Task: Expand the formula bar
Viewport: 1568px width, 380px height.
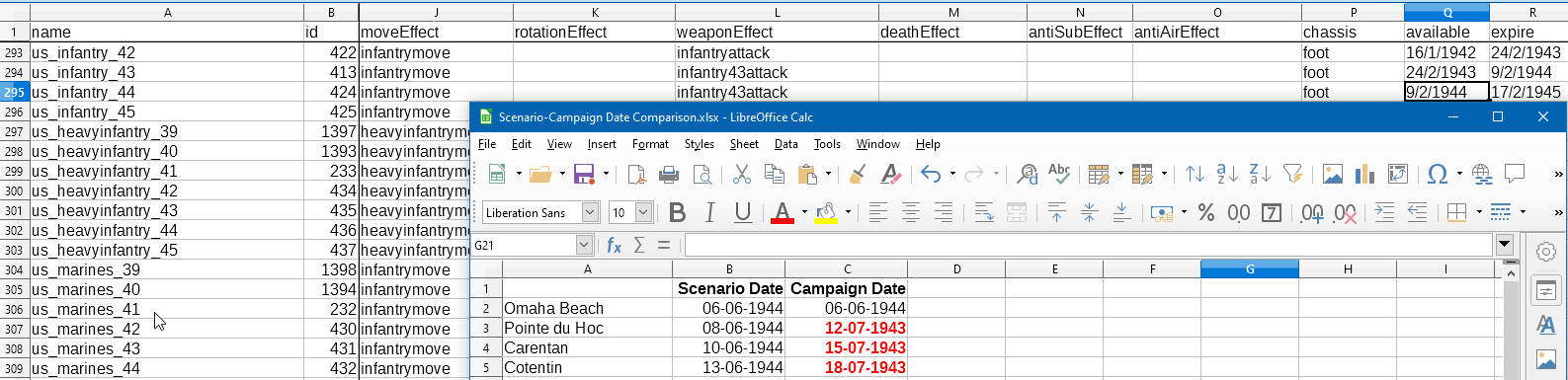Action: (1505, 245)
